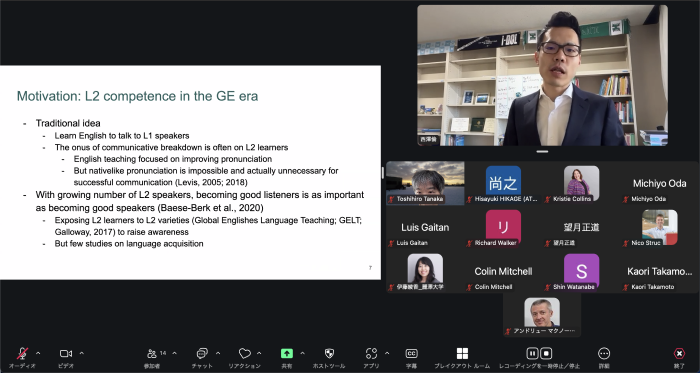
Task: Expand the video options chevron
Action: point(82,353)
